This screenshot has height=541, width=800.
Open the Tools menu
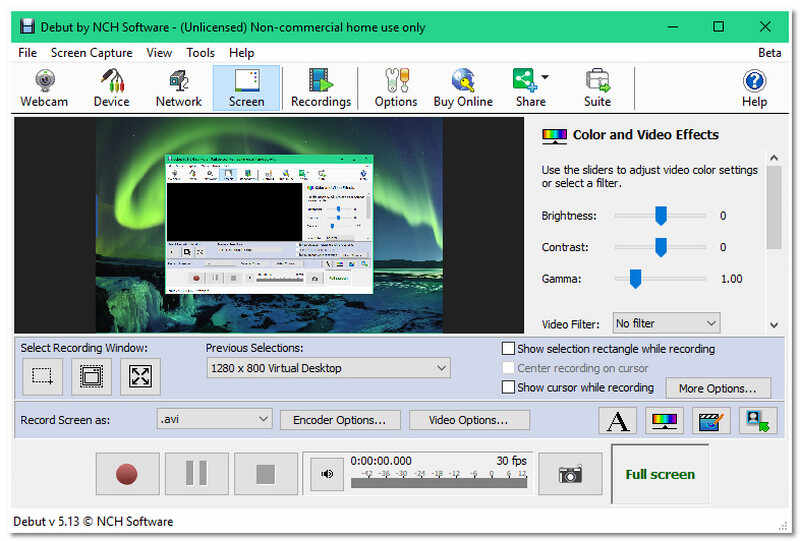coord(200,53)
